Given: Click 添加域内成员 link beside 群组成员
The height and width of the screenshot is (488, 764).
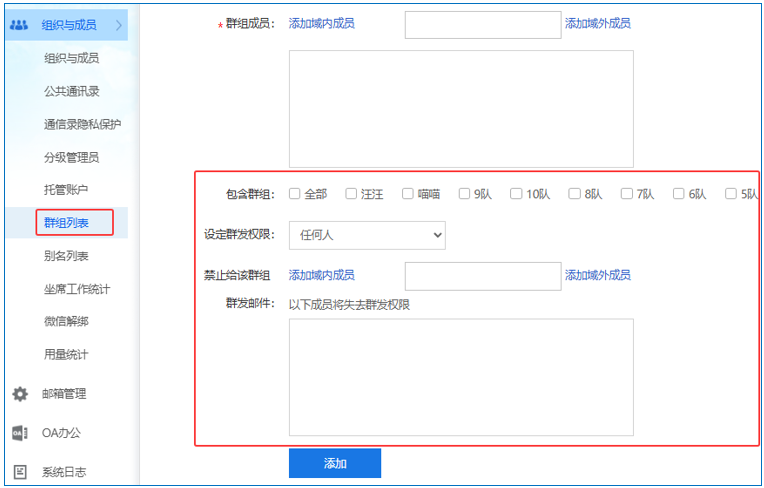Looking at the screenshot, I should (321, 23).
